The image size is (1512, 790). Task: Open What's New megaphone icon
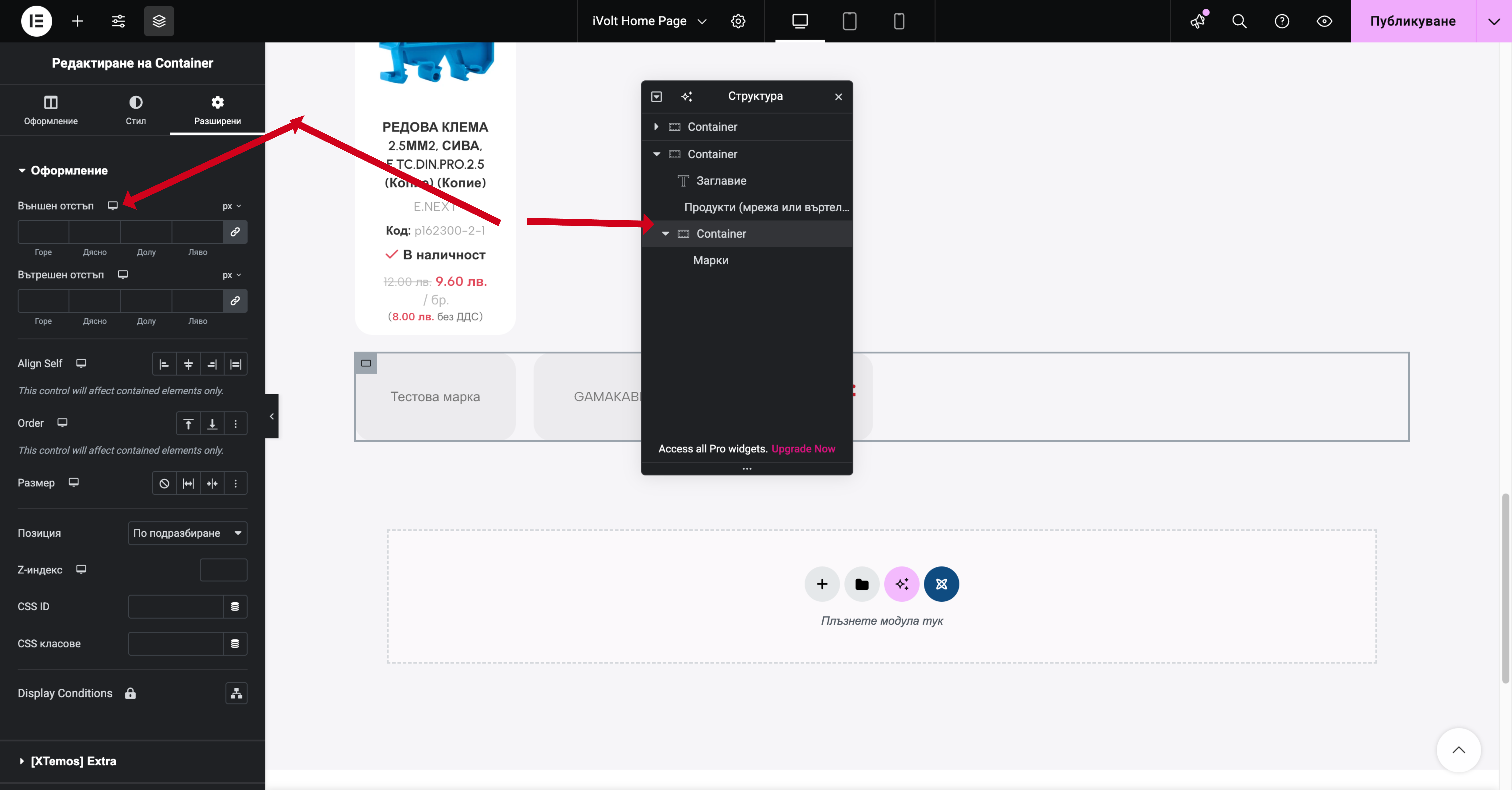point(1197,21)
